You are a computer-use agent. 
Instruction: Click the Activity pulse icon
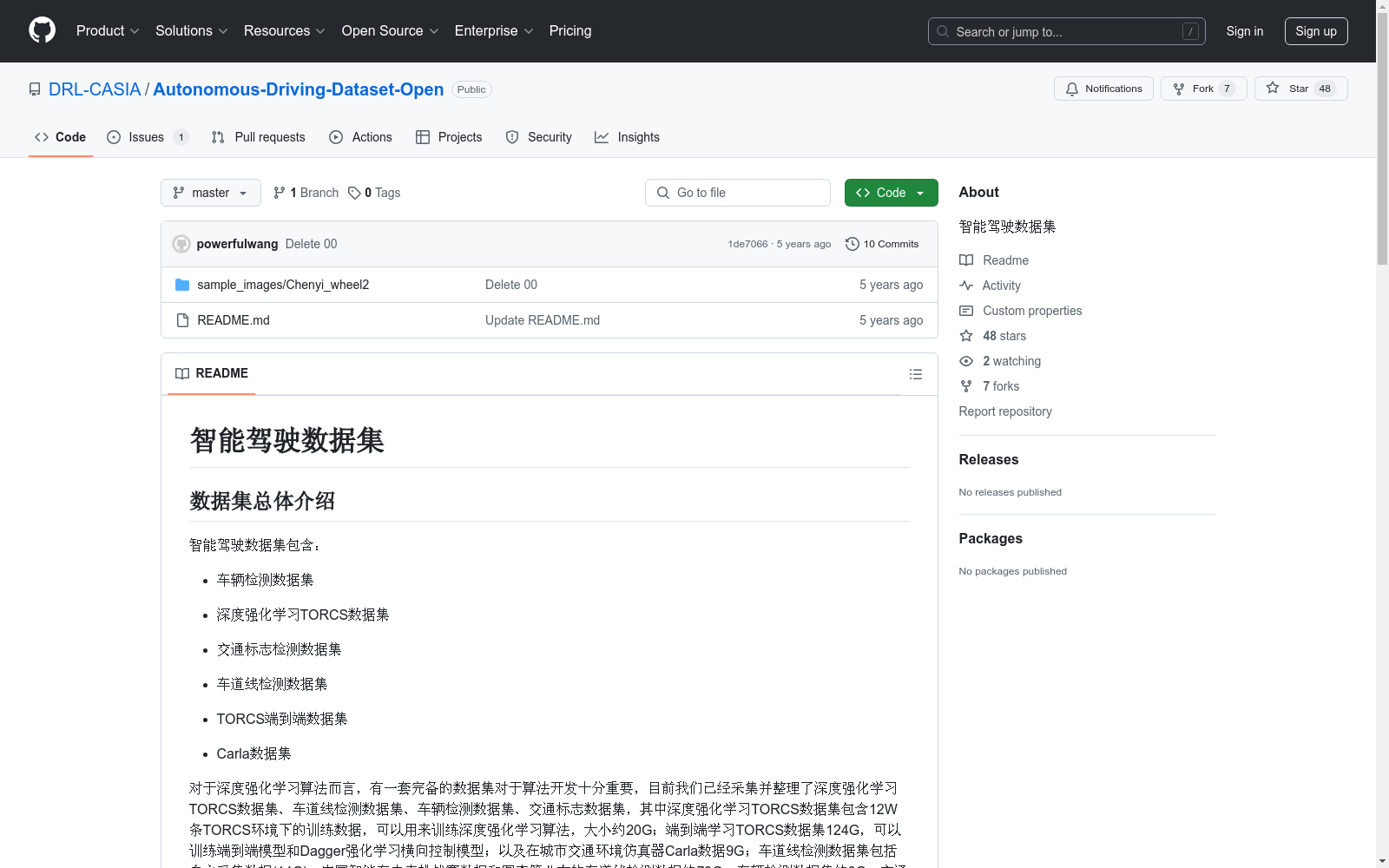click(x=966, y=286)
